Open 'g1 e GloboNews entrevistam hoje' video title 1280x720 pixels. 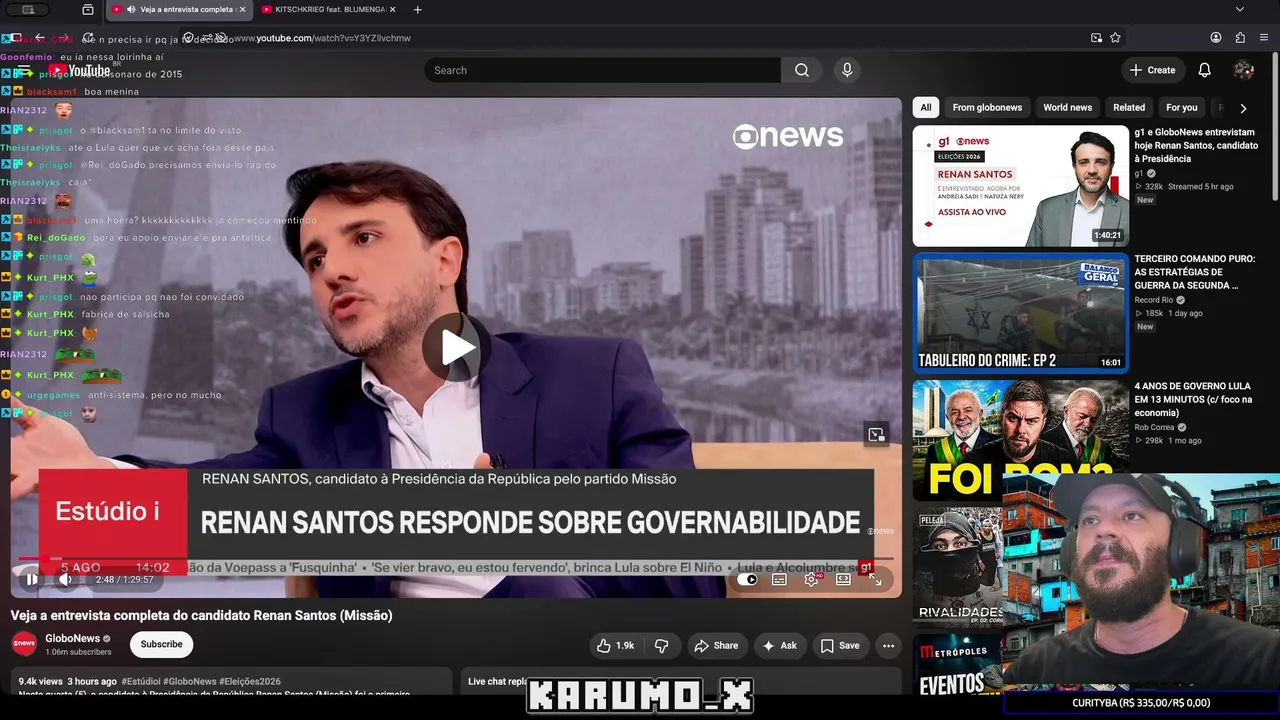tap(1196, 145)
